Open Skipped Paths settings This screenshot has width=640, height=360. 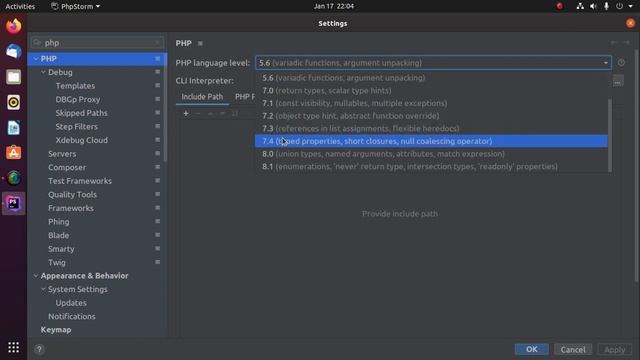[x=82, y=113]
